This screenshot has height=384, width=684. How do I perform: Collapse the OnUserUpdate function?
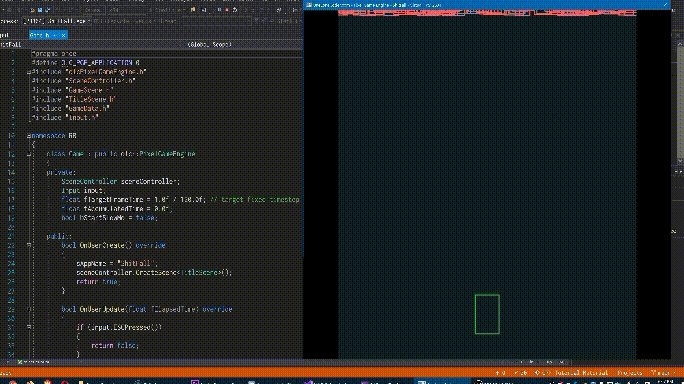[29, 309]
